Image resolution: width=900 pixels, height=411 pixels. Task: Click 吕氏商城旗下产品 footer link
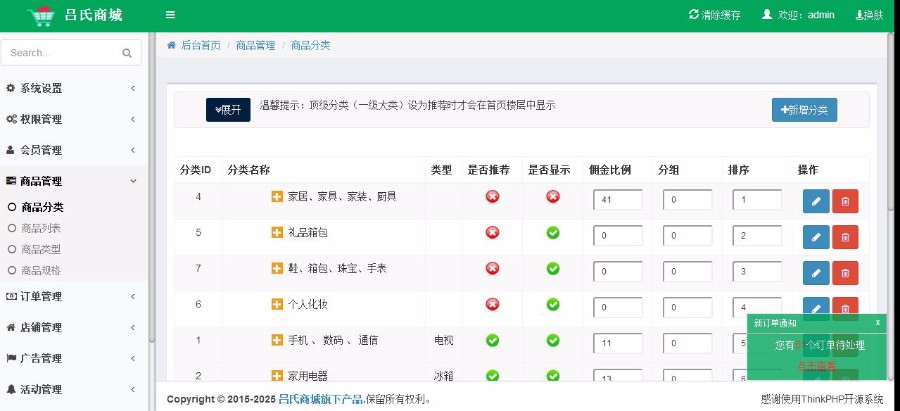click(x=321, y=399)
